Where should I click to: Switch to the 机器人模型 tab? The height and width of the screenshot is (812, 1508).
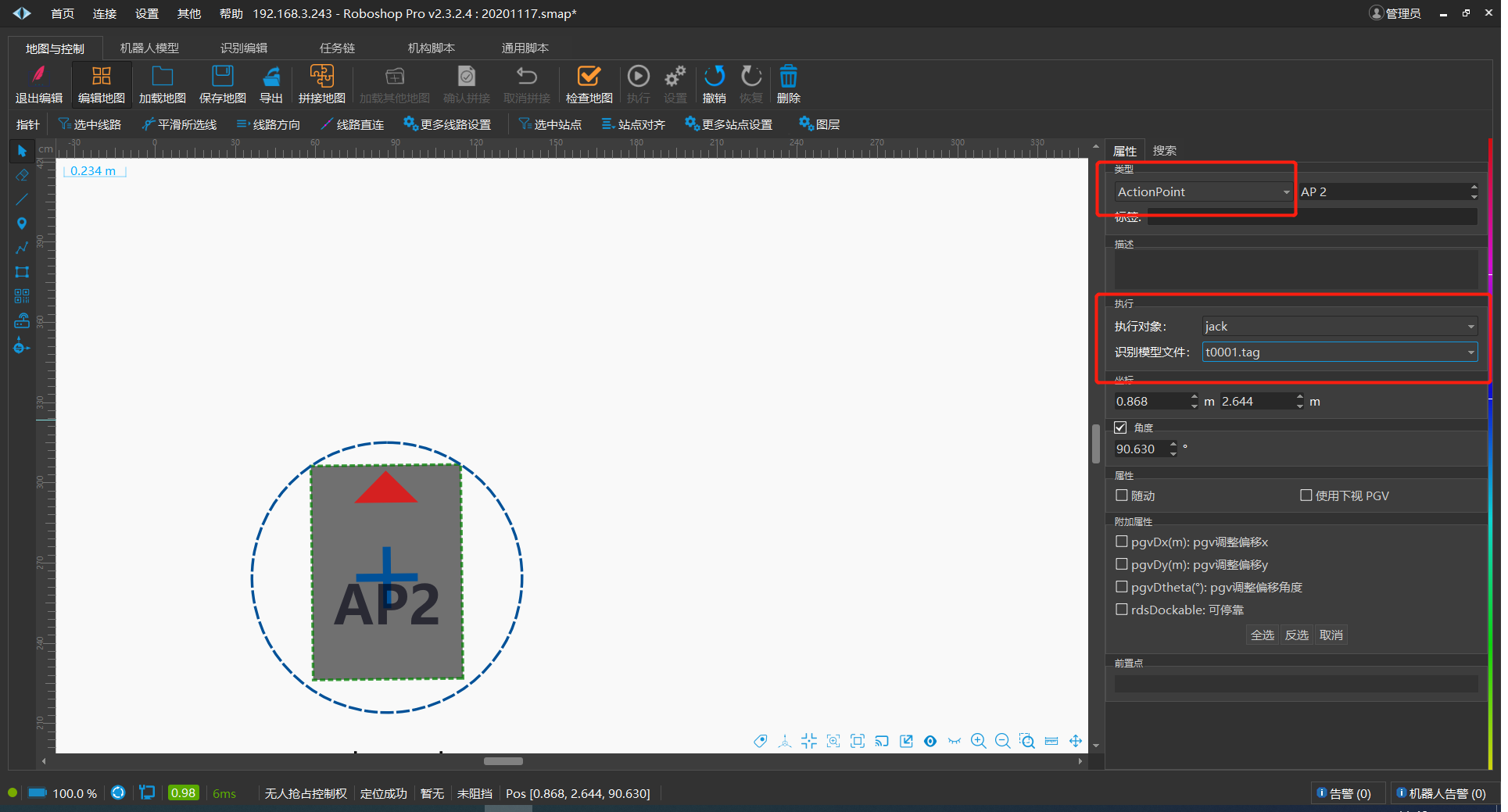149,48
